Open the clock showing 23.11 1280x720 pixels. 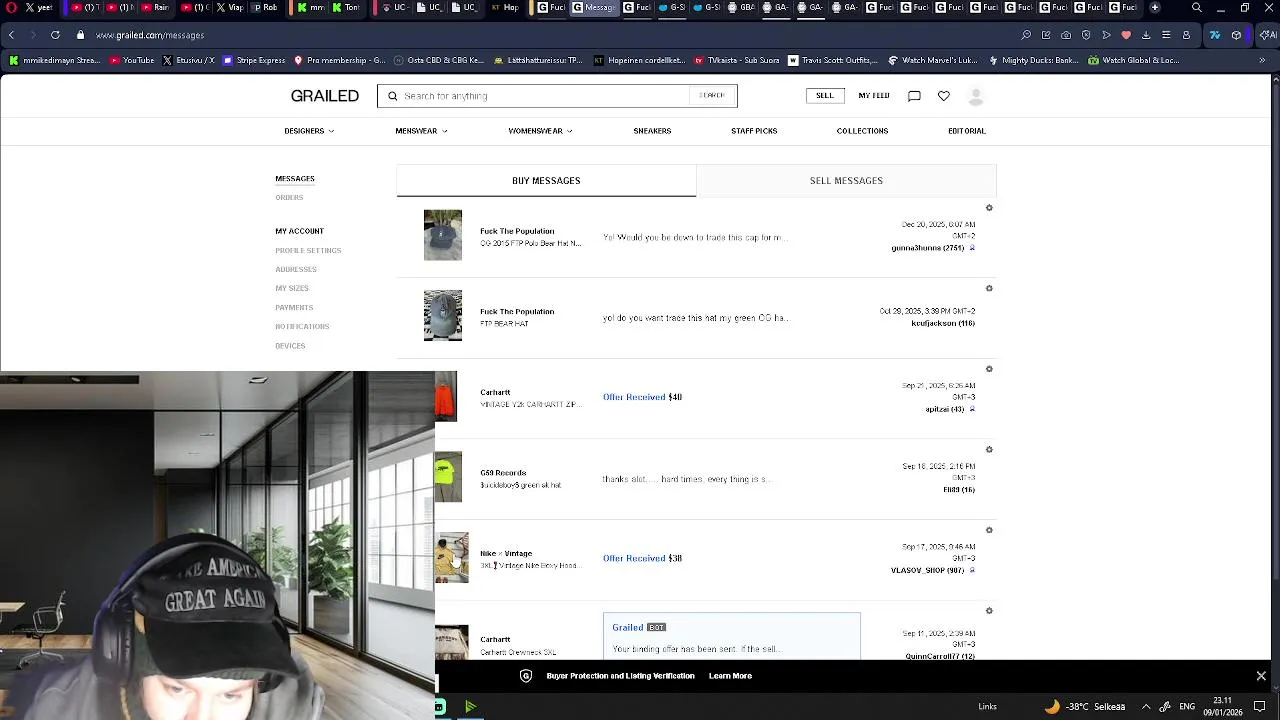(1222, 706)
